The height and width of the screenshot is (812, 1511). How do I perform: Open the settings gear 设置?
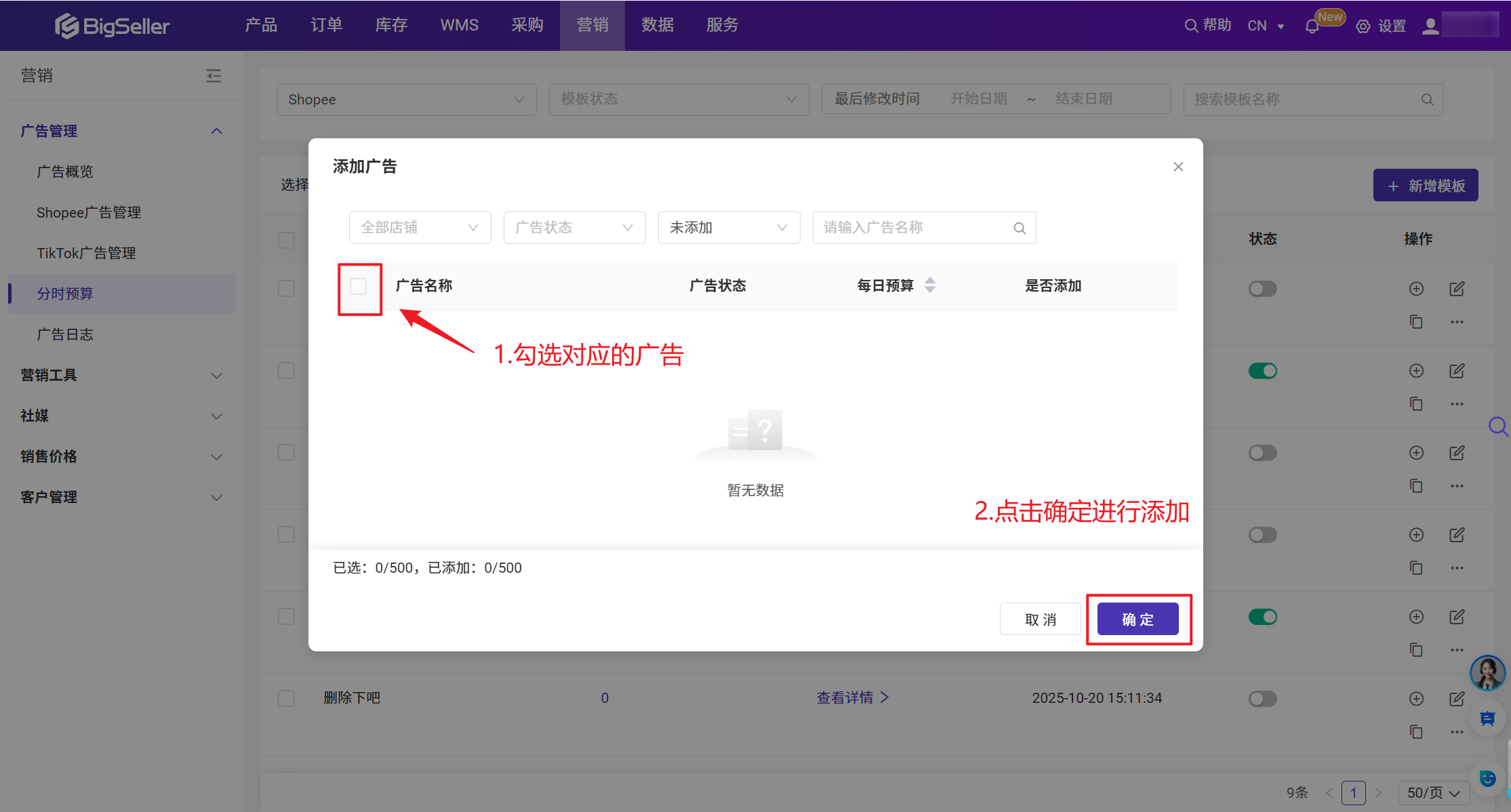click(1381, 26)
